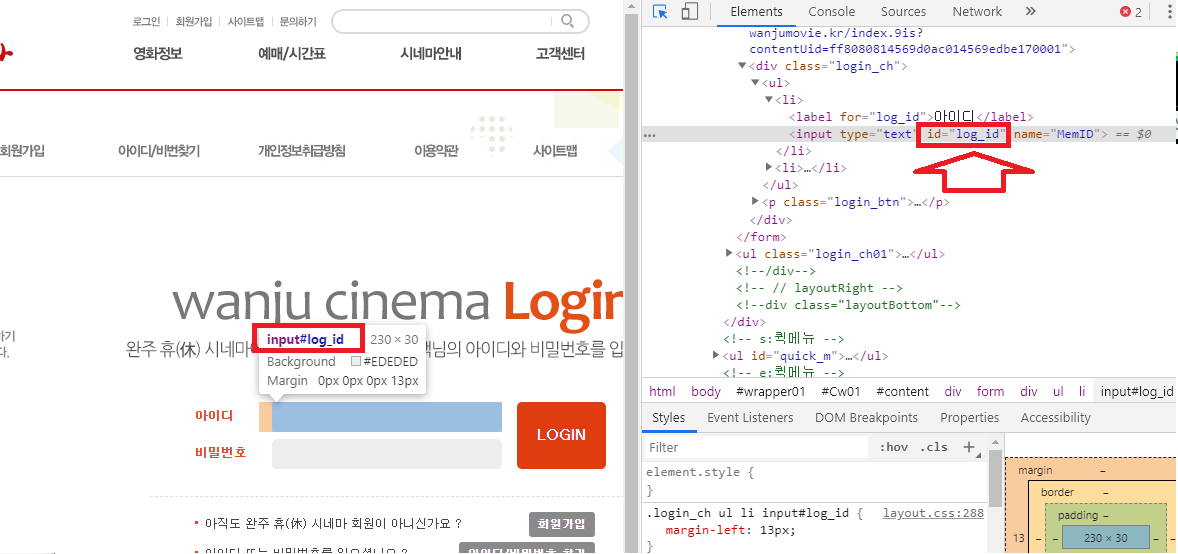Expand the collapsed li node

769,167
